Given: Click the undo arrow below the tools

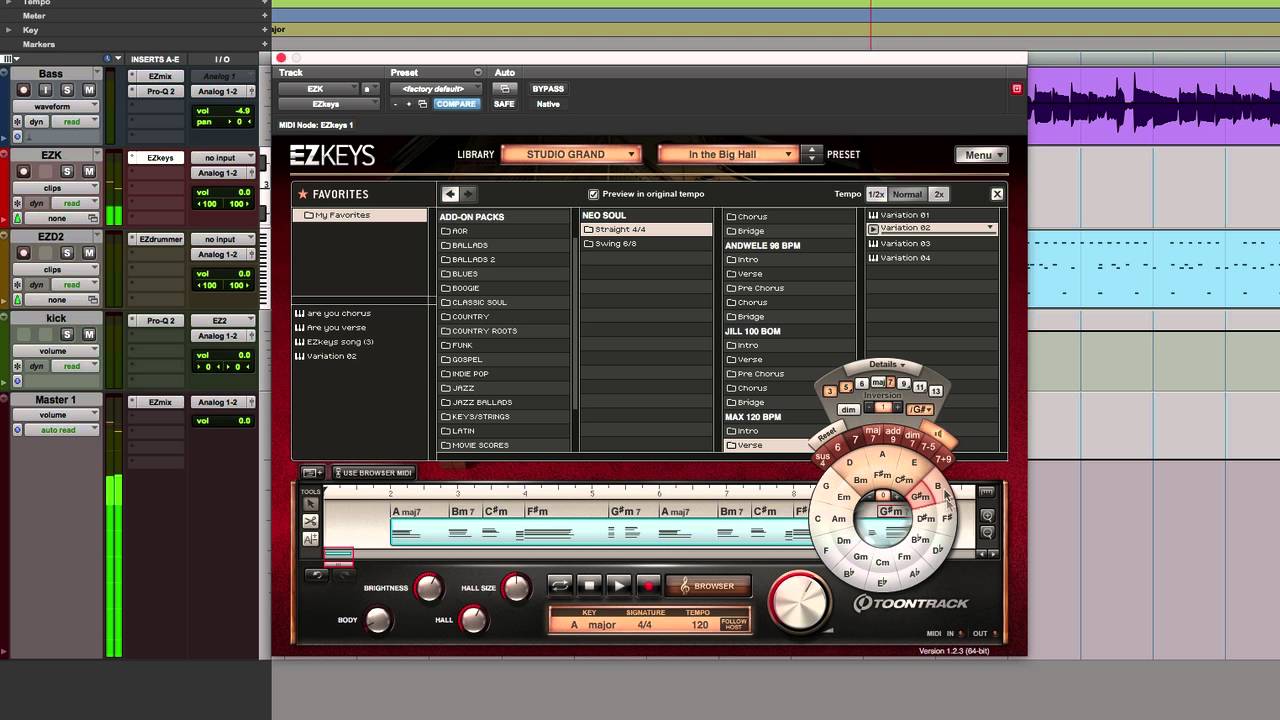Looking at the screenshot, I should pyautogui.click(x=317, y=574).
